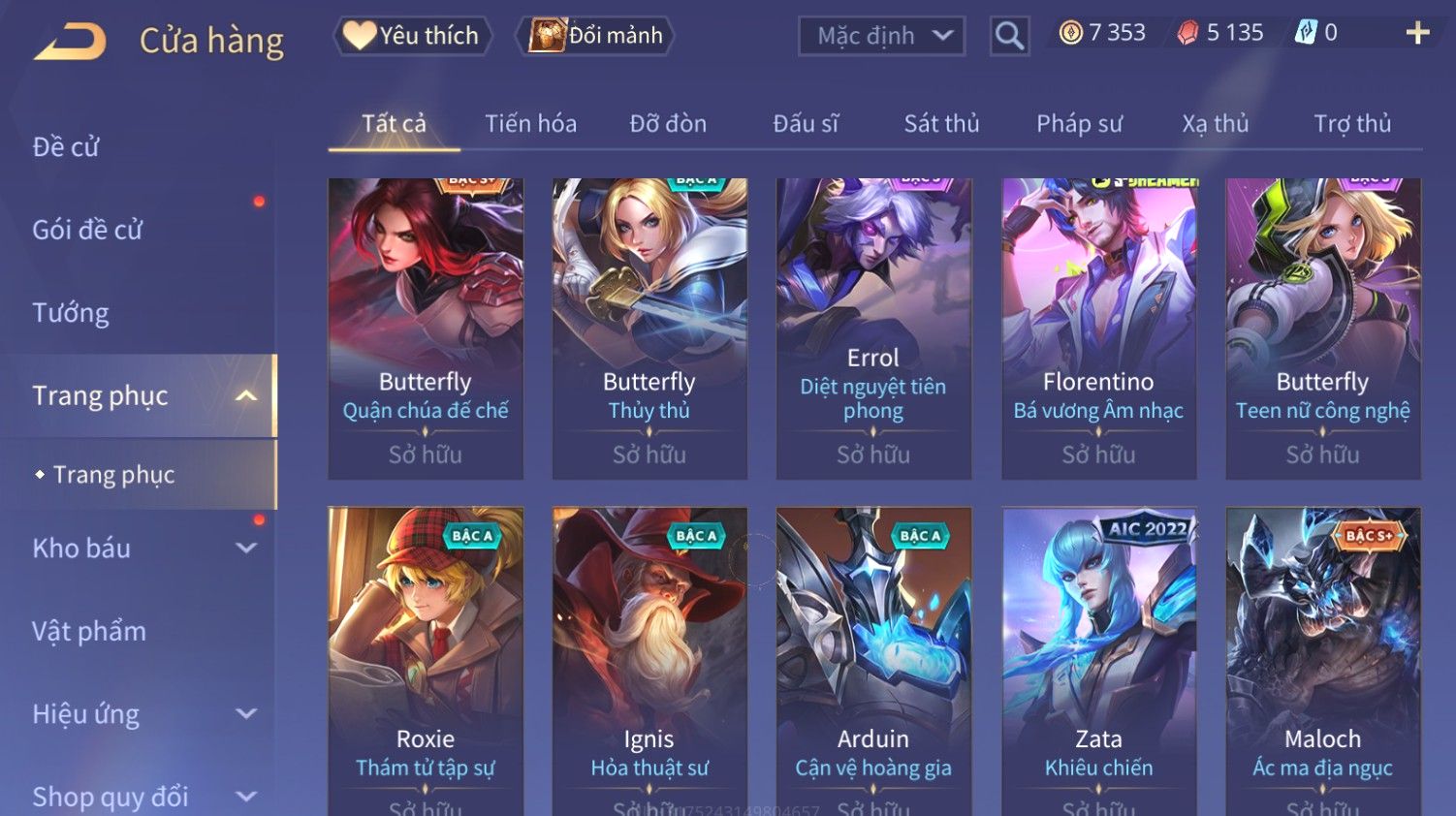Expand the Hiệu ứng sidebar section
Image resolution: width=1456 pixels, height=816 pixels.
coord(247,714)
